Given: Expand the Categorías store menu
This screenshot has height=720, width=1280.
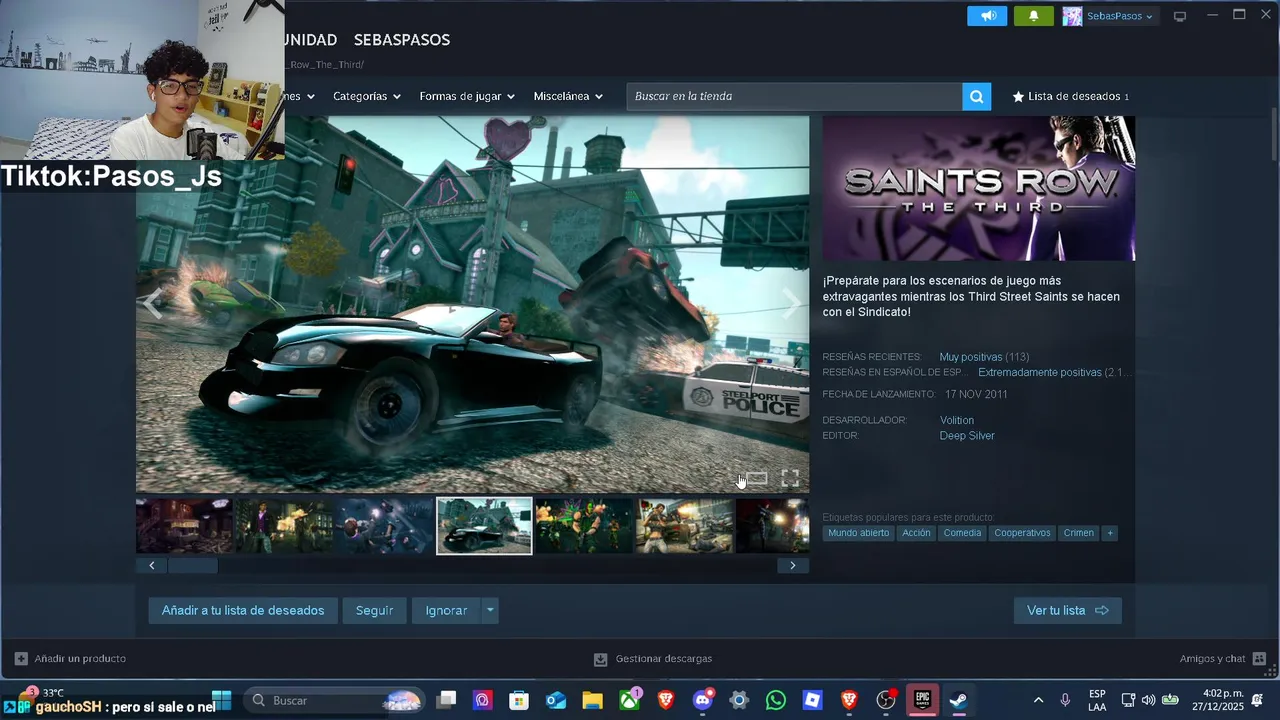Looking at the screenshot, I should click(x=366, y=96).
